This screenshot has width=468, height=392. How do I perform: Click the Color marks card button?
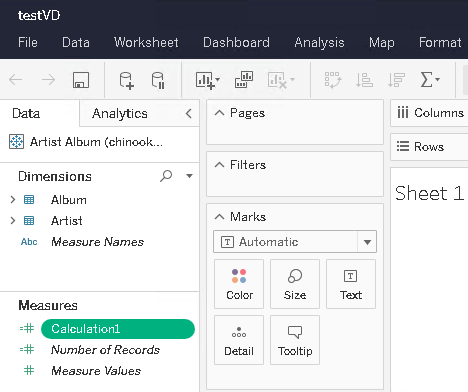click(x=239, y=284)
